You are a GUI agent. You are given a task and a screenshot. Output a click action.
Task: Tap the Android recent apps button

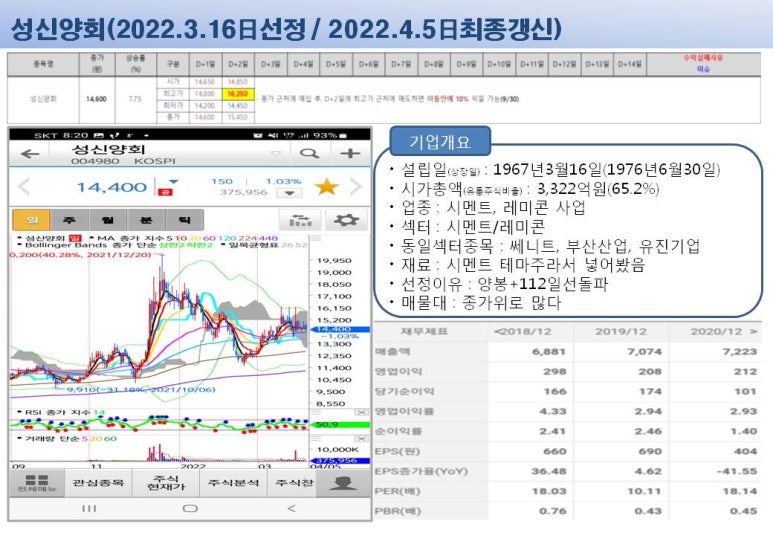point(89,508)
